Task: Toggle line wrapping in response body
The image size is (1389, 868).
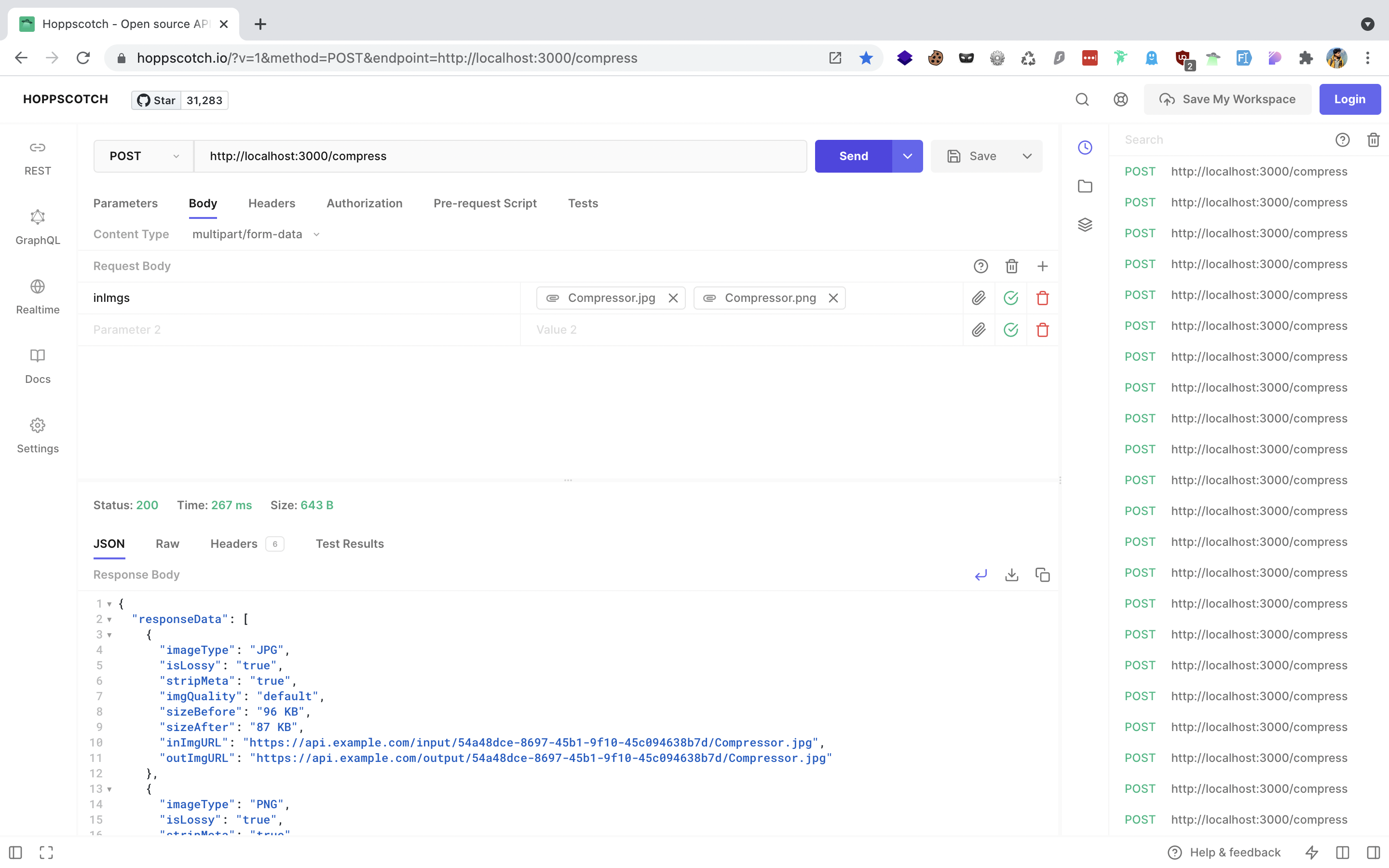Action: point(980,575)
